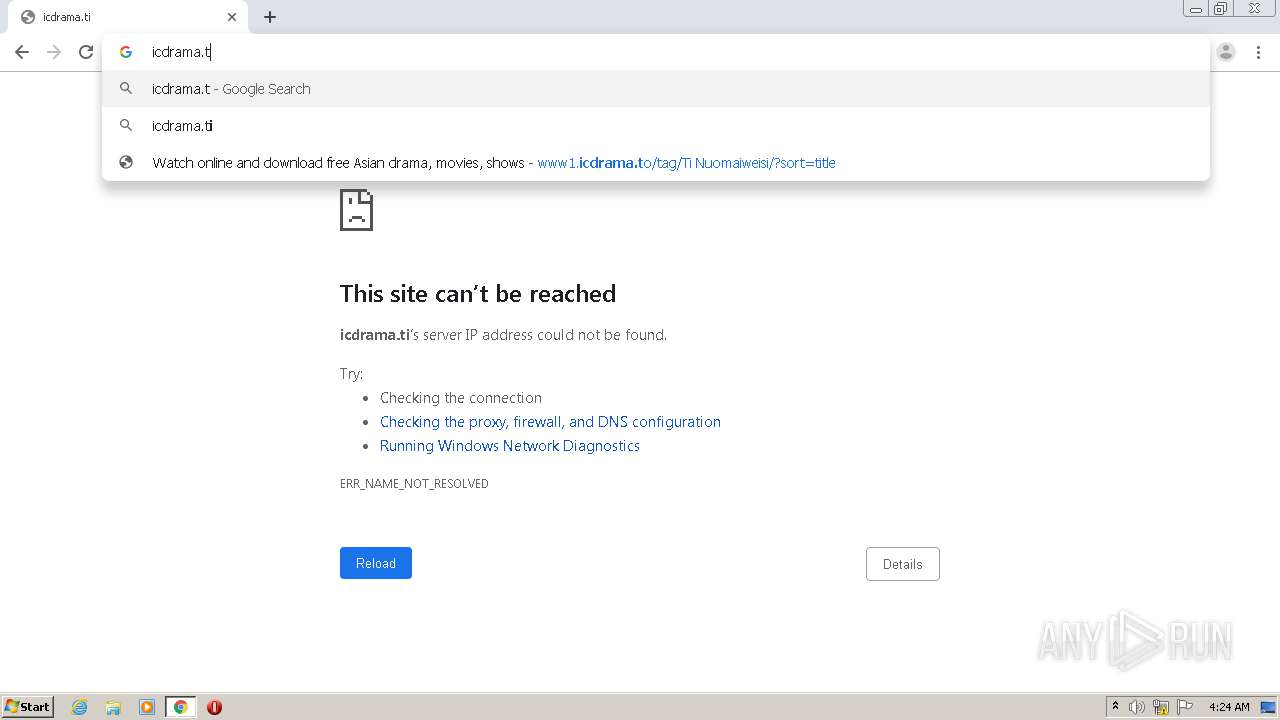Click the 4:24 AM system clock
The image size is (1280, 720).
click(x=1229, y=707)
